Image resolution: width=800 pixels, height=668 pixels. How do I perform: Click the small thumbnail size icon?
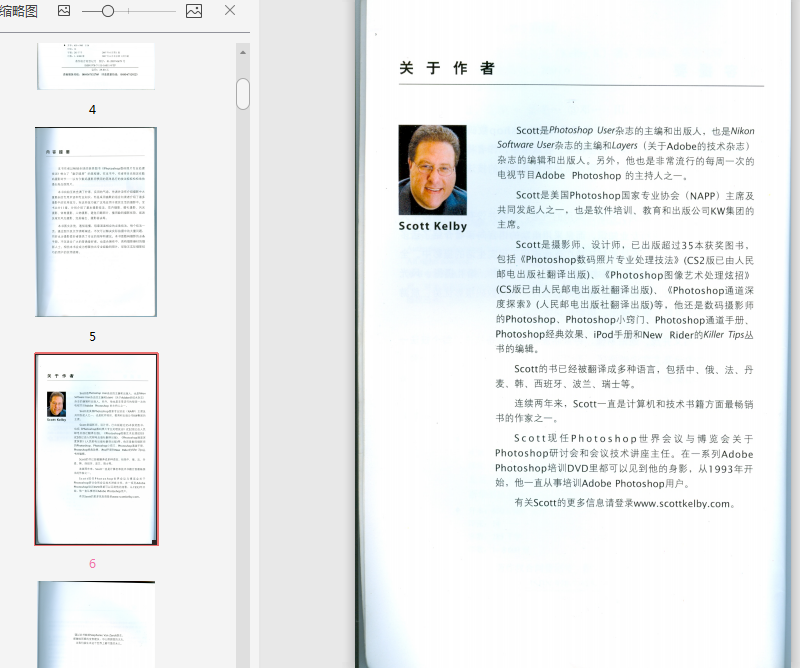(64, 10)
